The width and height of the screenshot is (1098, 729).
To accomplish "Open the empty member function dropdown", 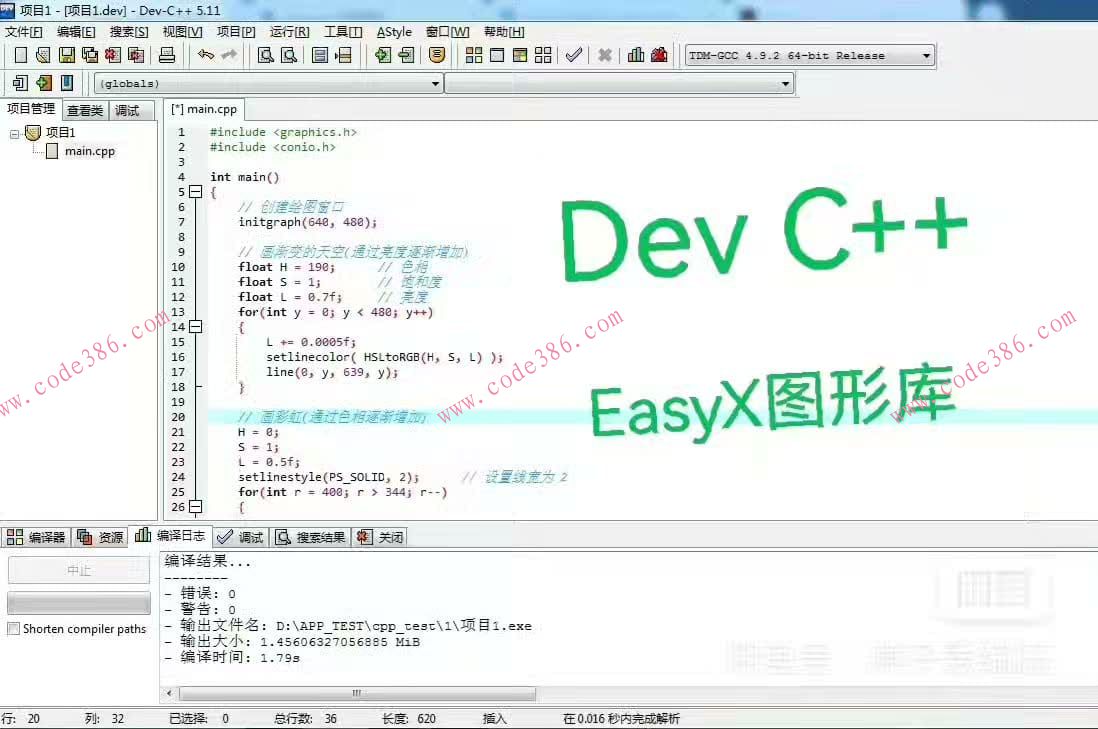I will (785, 84).
